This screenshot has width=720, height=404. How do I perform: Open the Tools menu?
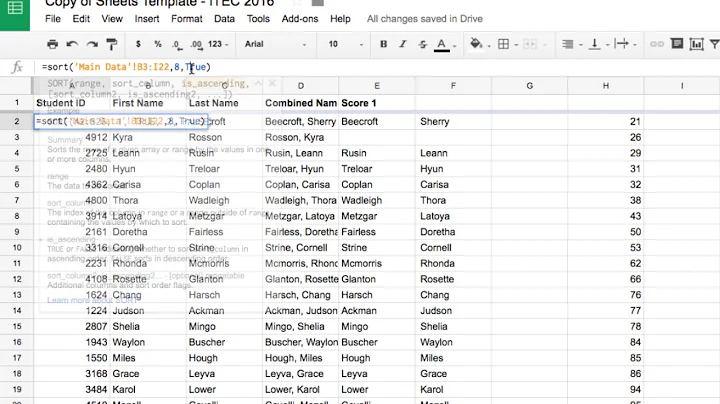point(258,19)
